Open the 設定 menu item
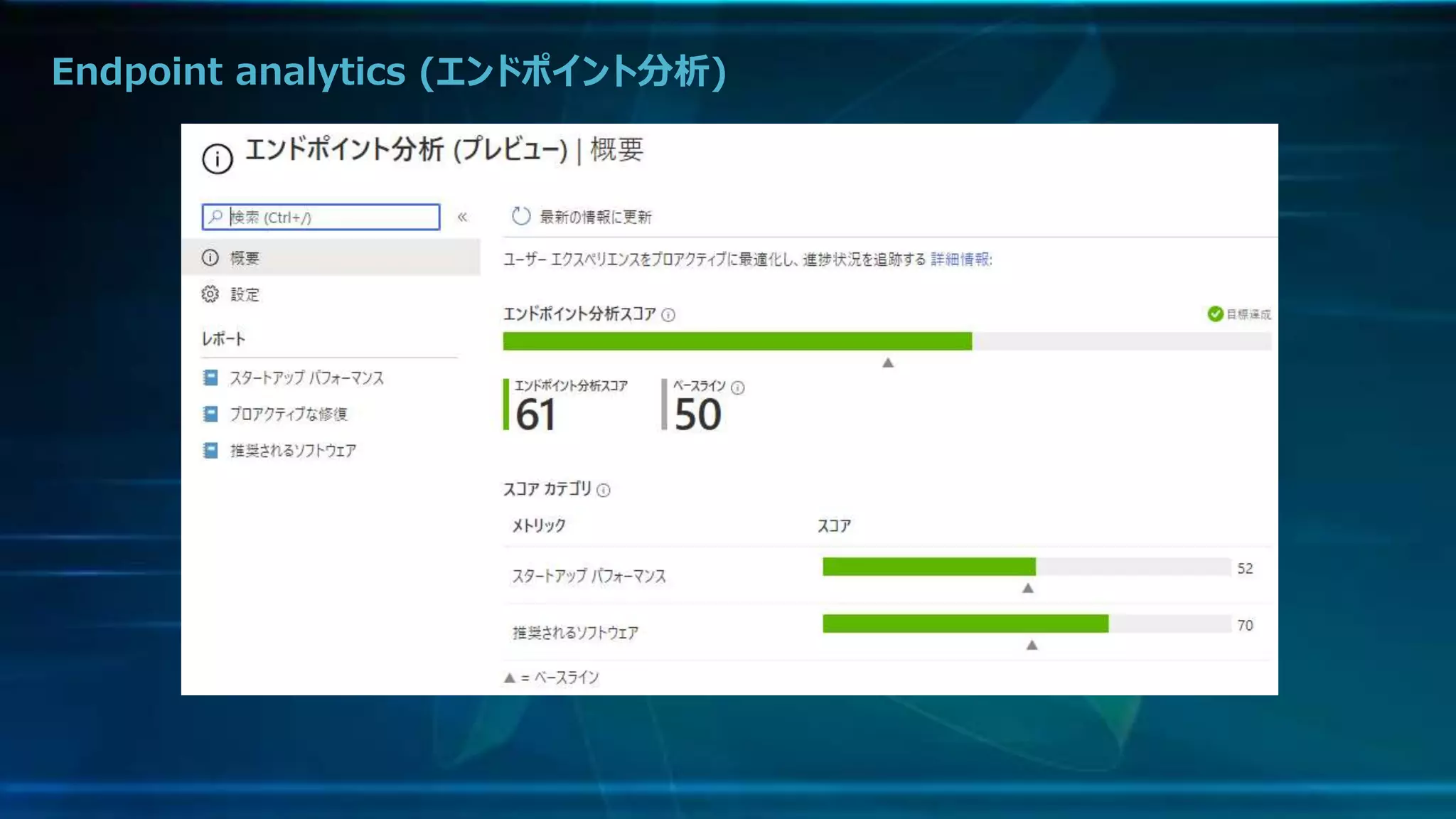1456x819 pixels. point(245,294)
